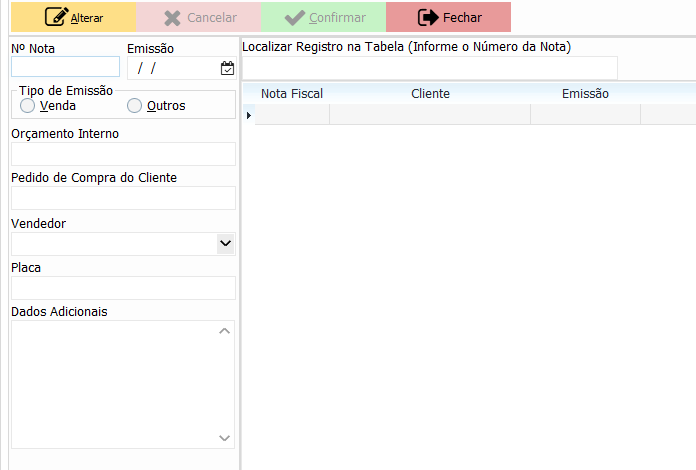Image resolution: width=696 pixels, height=470 pixels.
Task: Open the Emissão calendar picker icon
Action: pos(227,68)
